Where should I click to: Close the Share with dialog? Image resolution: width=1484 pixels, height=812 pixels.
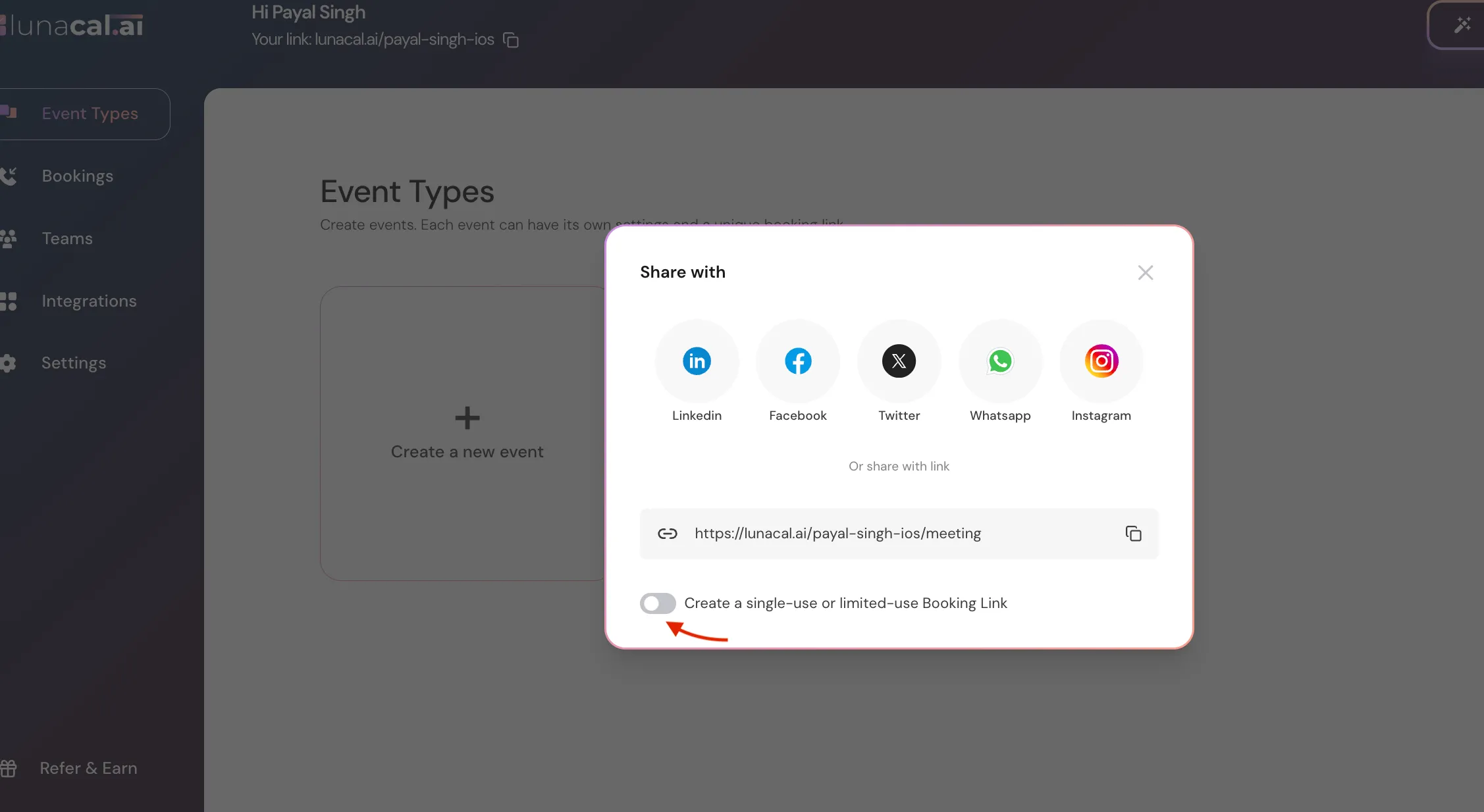(x=1146, y=272)
